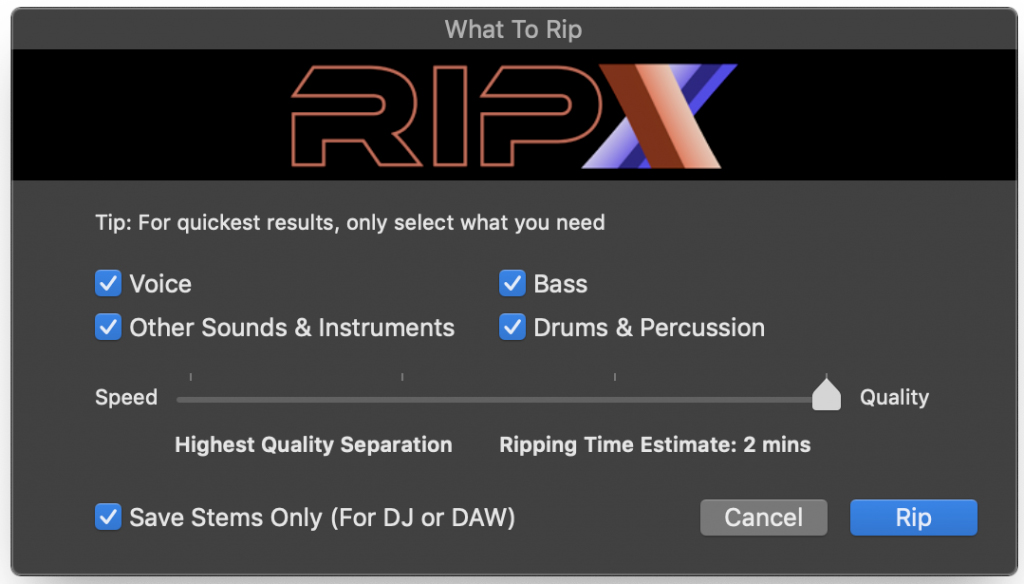Image resolution: width=1024 pixels, height=584 pixels.
Task: Click the quickest results tip text
Action: [350, 223]
